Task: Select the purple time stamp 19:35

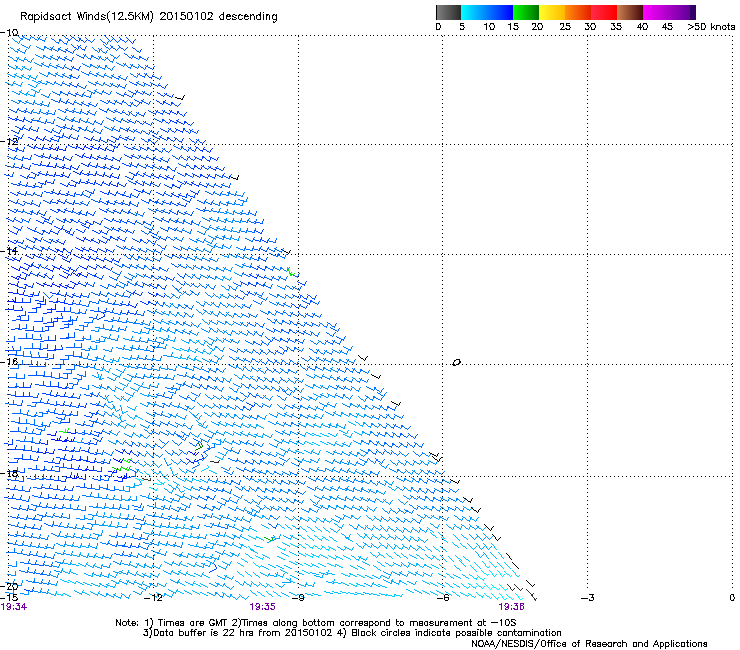Action: coord(262,607)
